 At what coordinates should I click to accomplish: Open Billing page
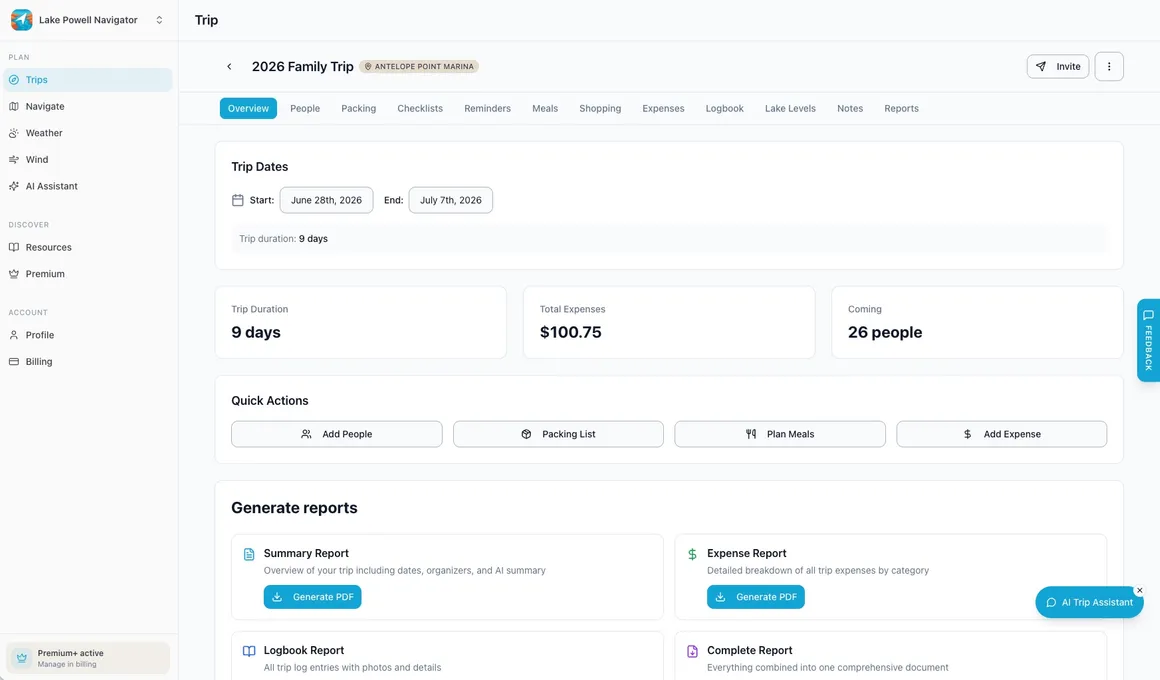click(x=88, y=362)
